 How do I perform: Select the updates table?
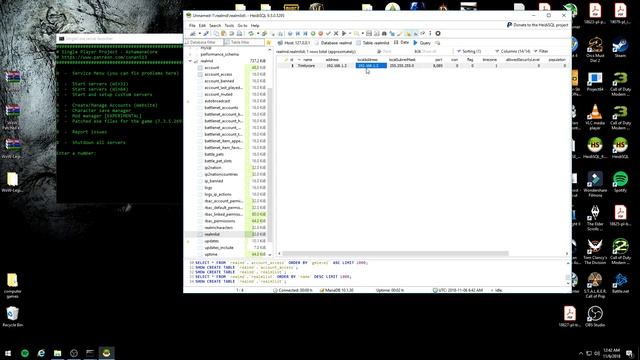[x=212, y=241]
